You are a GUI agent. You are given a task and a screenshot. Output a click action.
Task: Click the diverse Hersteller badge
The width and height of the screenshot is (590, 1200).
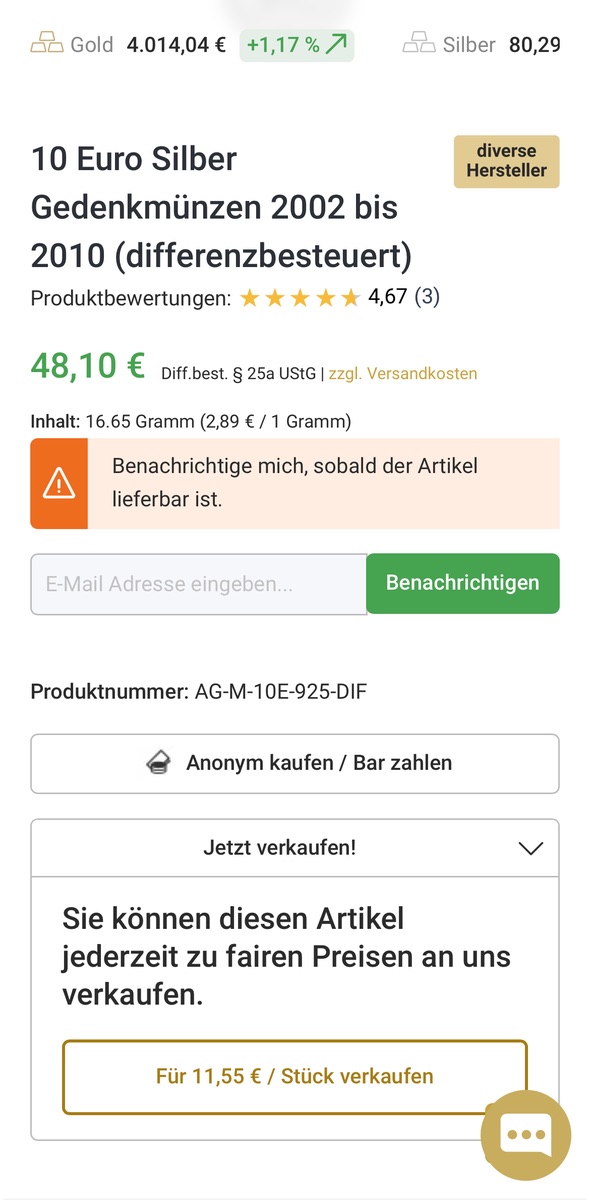click(x=507, y=161)
